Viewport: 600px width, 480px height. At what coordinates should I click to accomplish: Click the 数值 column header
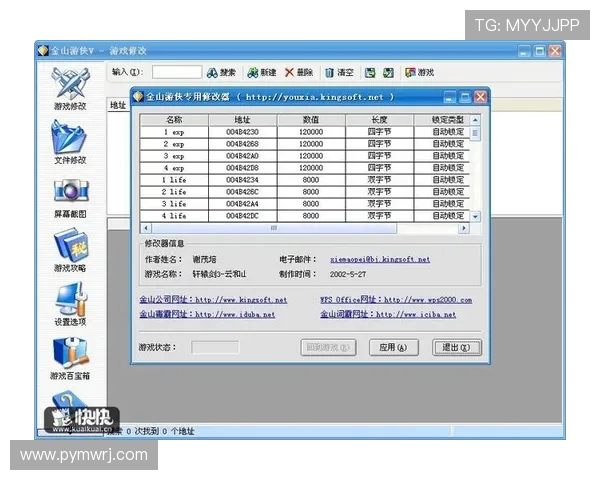tap(311, 120)
